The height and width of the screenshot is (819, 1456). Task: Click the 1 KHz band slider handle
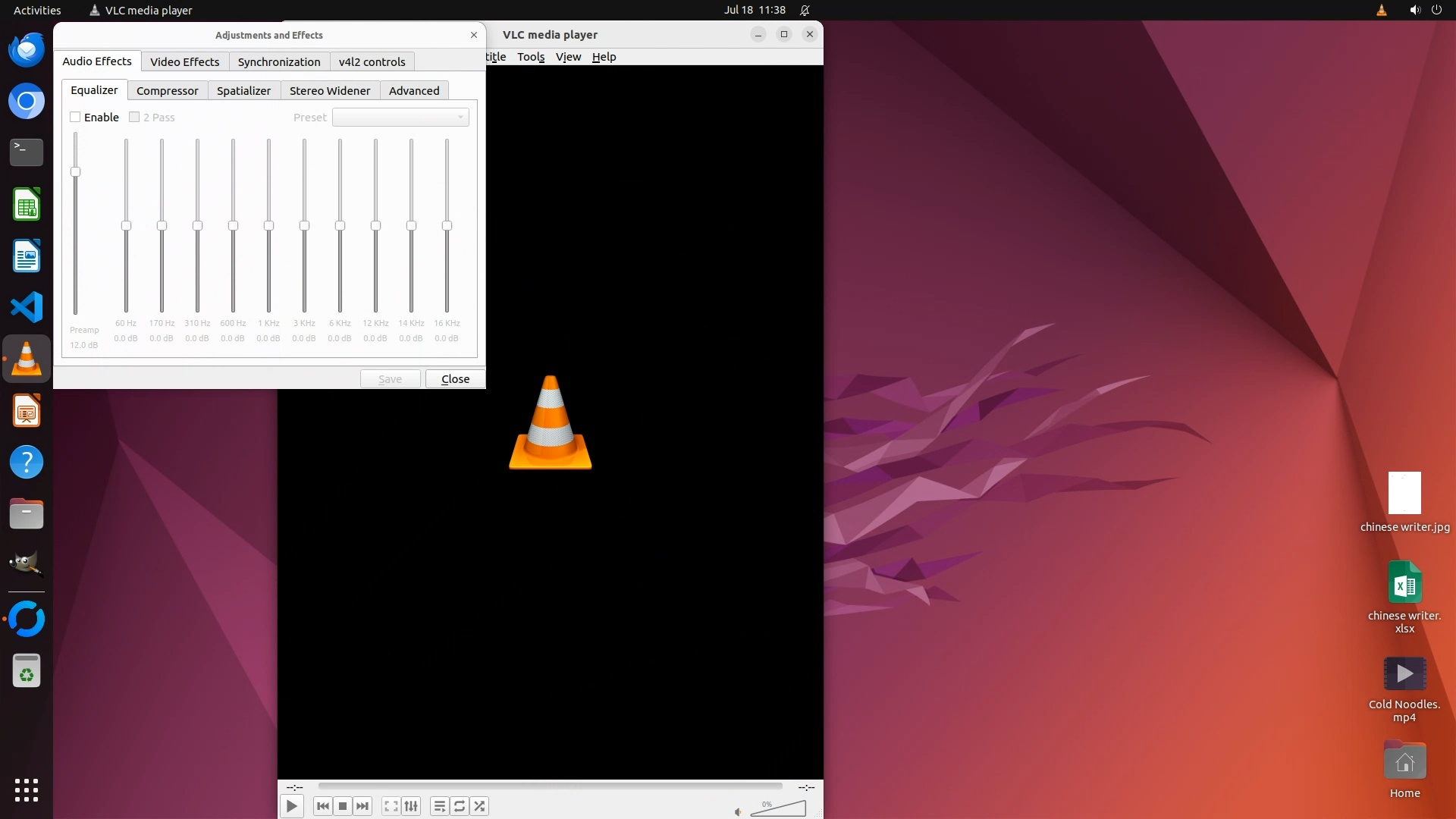pyautogui.click(x=268, y=226)
